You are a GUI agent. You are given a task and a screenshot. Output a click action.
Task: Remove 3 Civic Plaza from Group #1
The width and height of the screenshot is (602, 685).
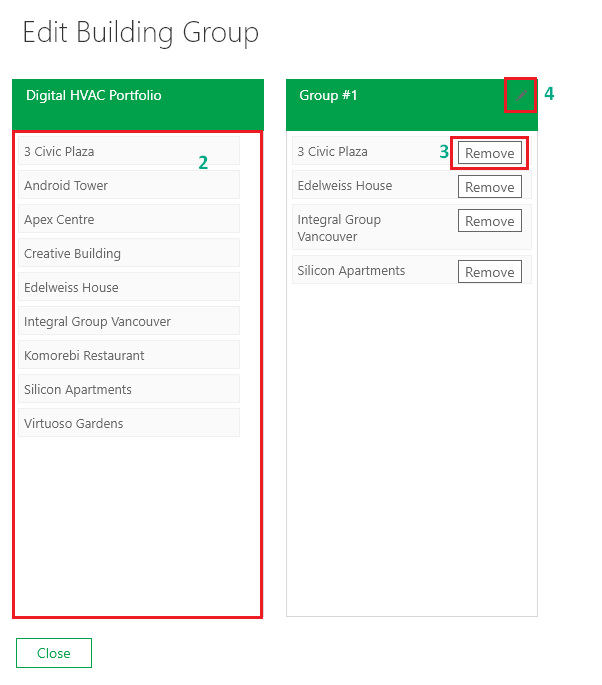(490, 153)
